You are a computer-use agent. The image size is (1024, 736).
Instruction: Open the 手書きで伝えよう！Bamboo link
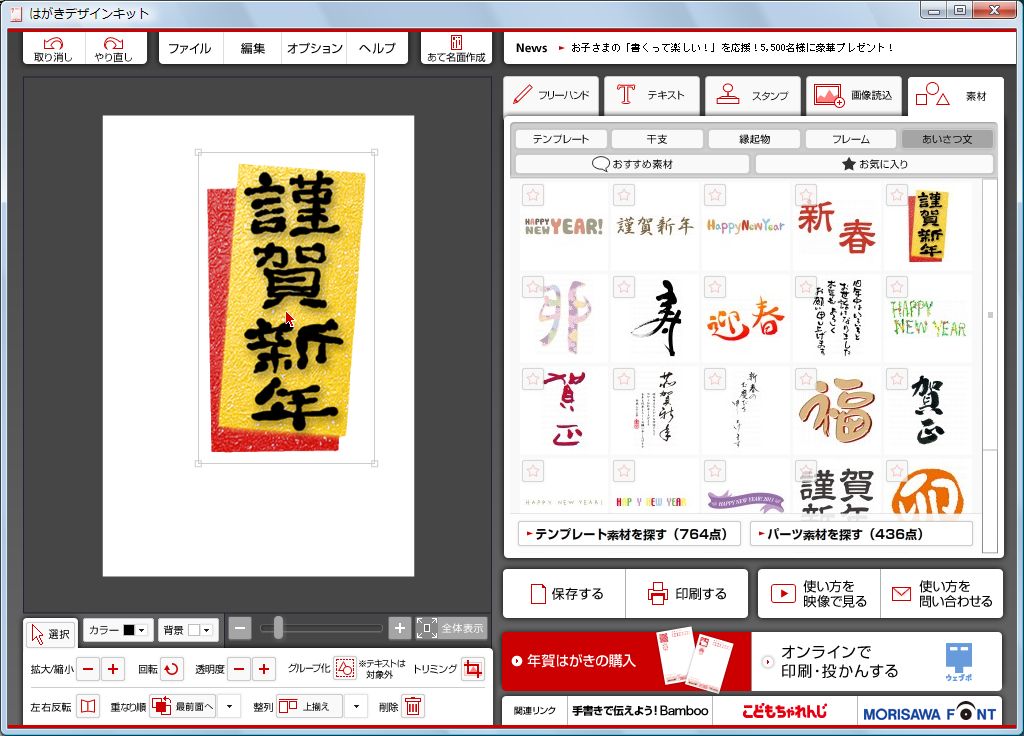pos(639,711)
